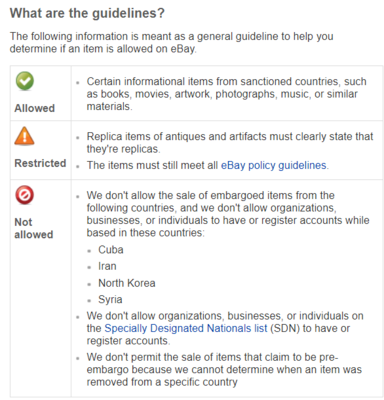Click the pre-embargo items paragraph
The height and width of the screenshot is (400, 384).
click(x=224, y=370)
